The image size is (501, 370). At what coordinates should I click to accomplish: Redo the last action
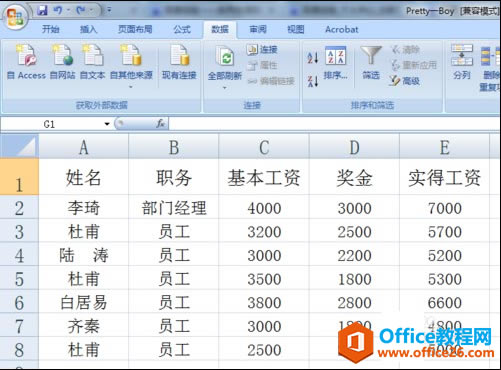(x=80, y=11)
